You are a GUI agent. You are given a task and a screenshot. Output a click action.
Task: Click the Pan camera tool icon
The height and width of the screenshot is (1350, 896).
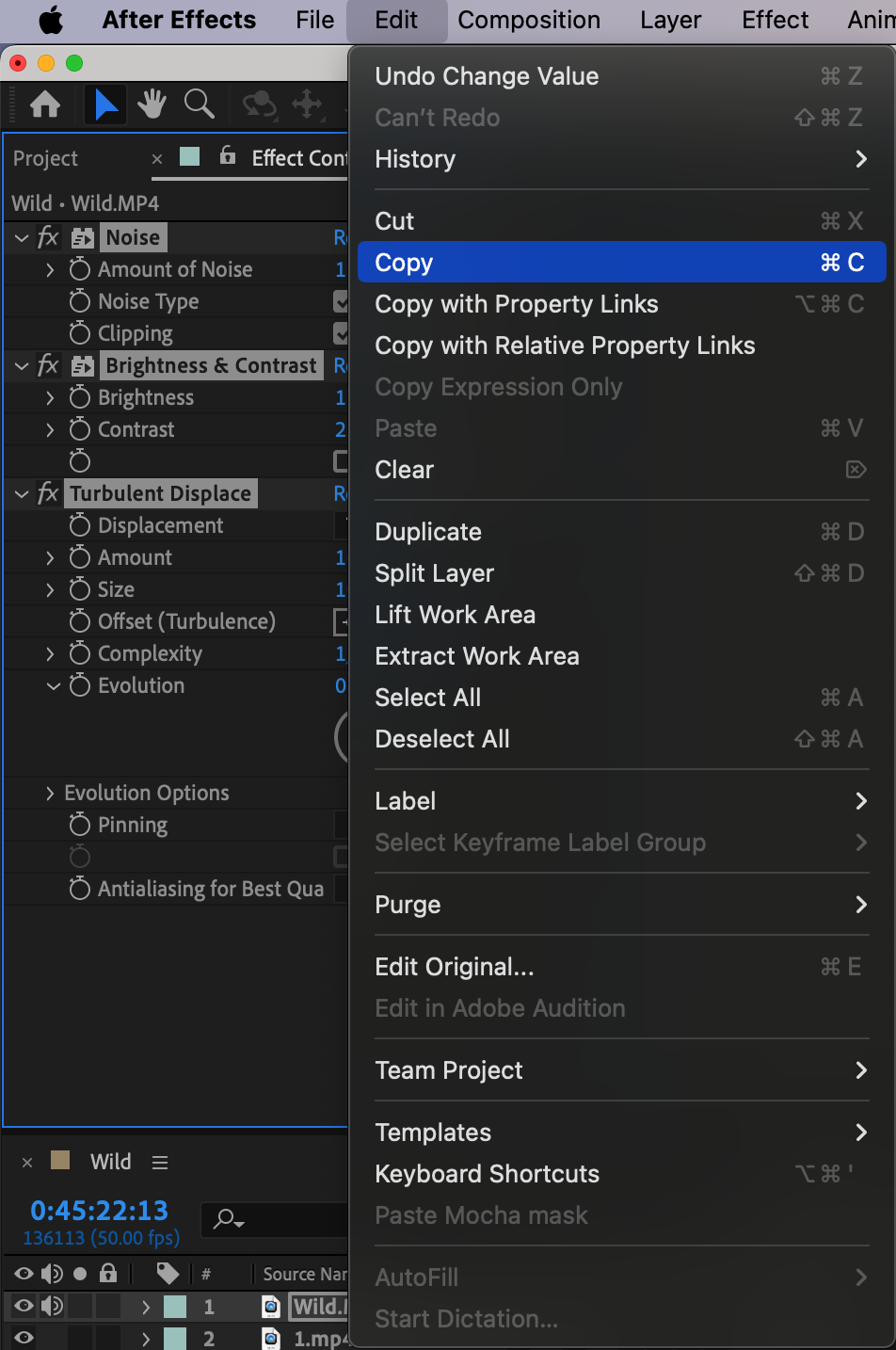307,104
